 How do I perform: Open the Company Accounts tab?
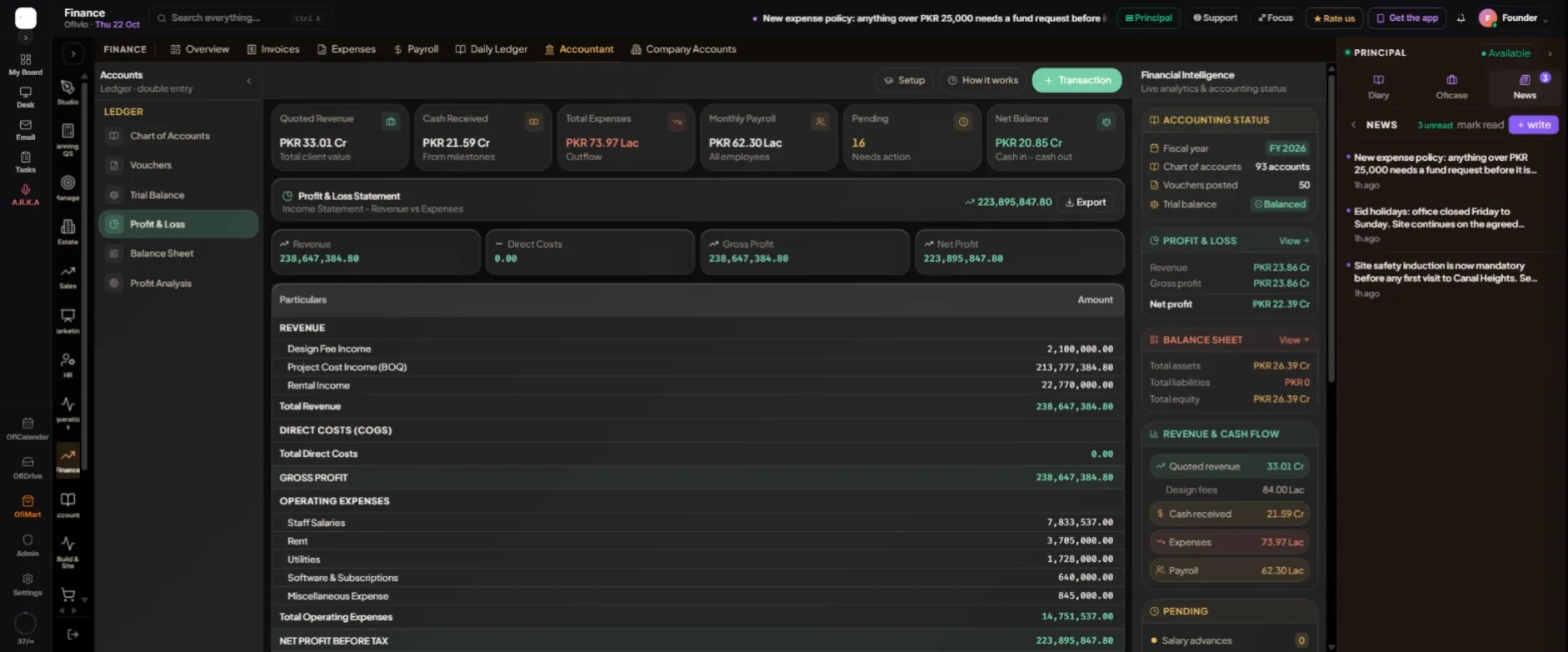(x=684, y=49)
